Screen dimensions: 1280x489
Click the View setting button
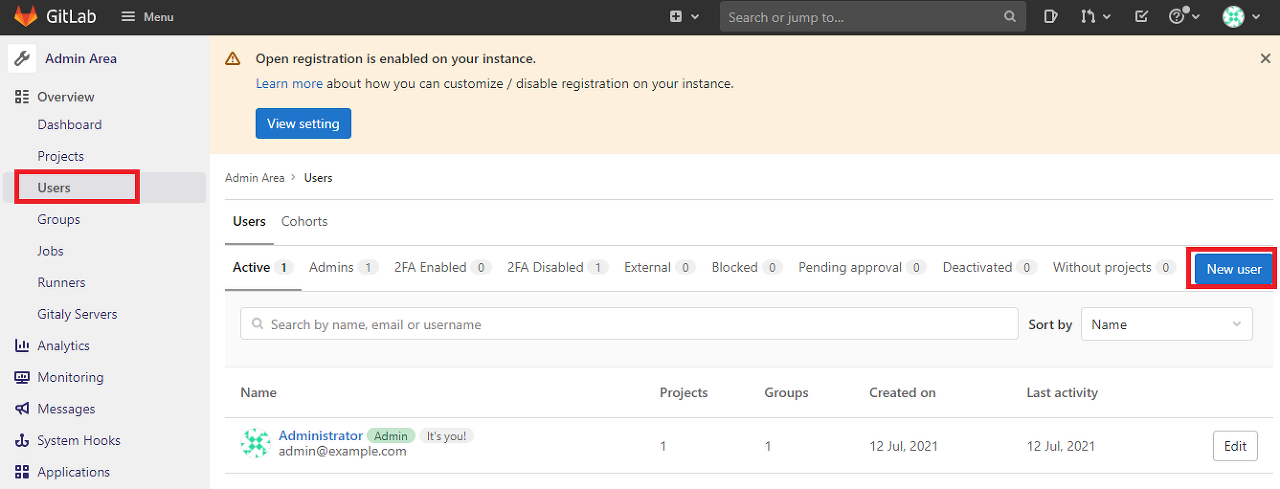click(303, 124)
